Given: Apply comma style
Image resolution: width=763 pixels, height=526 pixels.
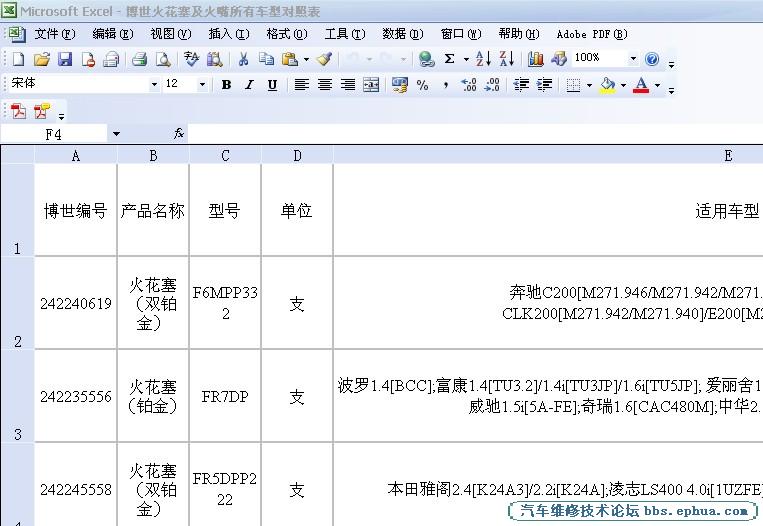Looking at the screenshot, I should pyautogui.click(x=446, y=85).
